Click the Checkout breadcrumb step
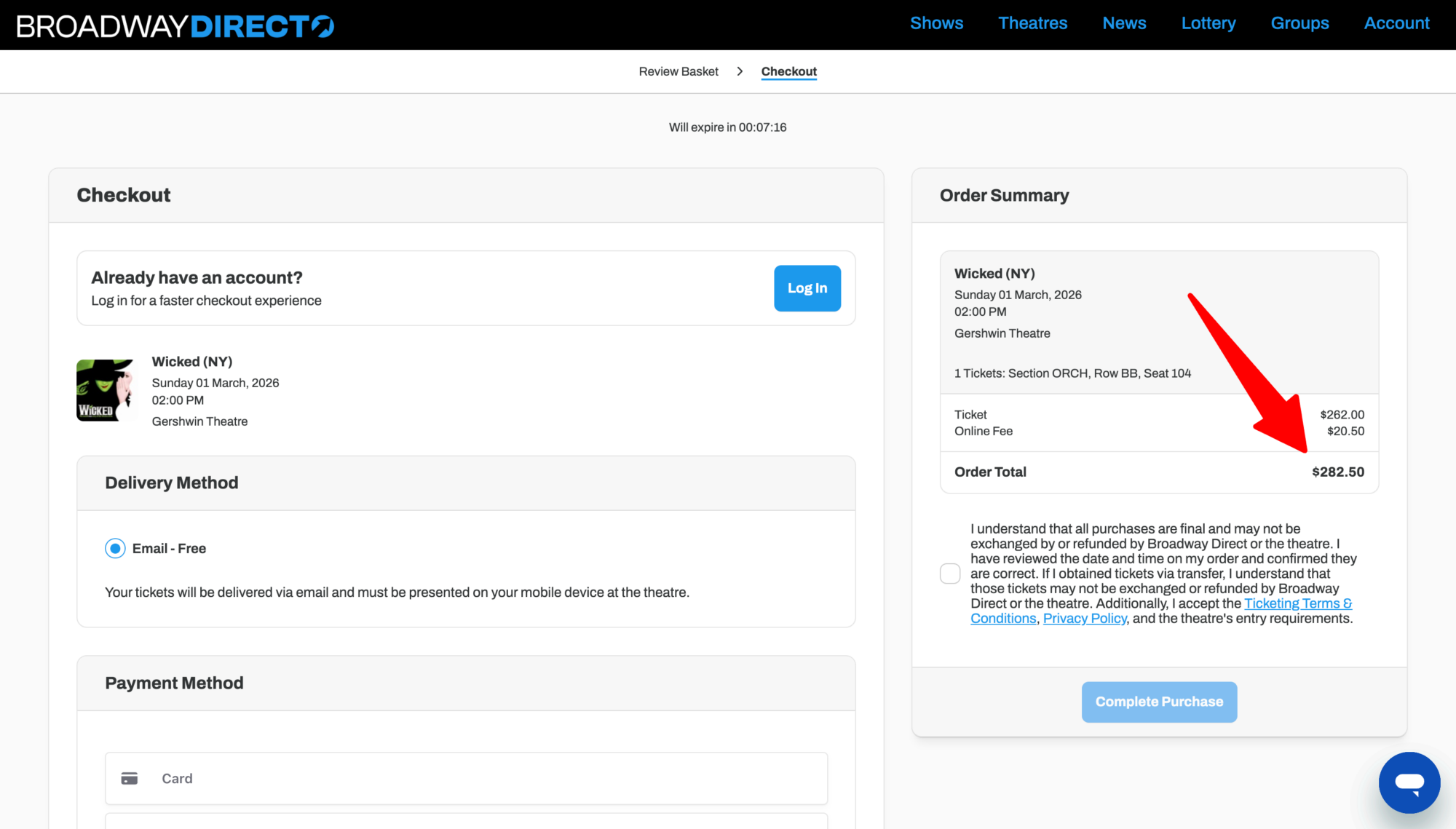 coord(788,71)
